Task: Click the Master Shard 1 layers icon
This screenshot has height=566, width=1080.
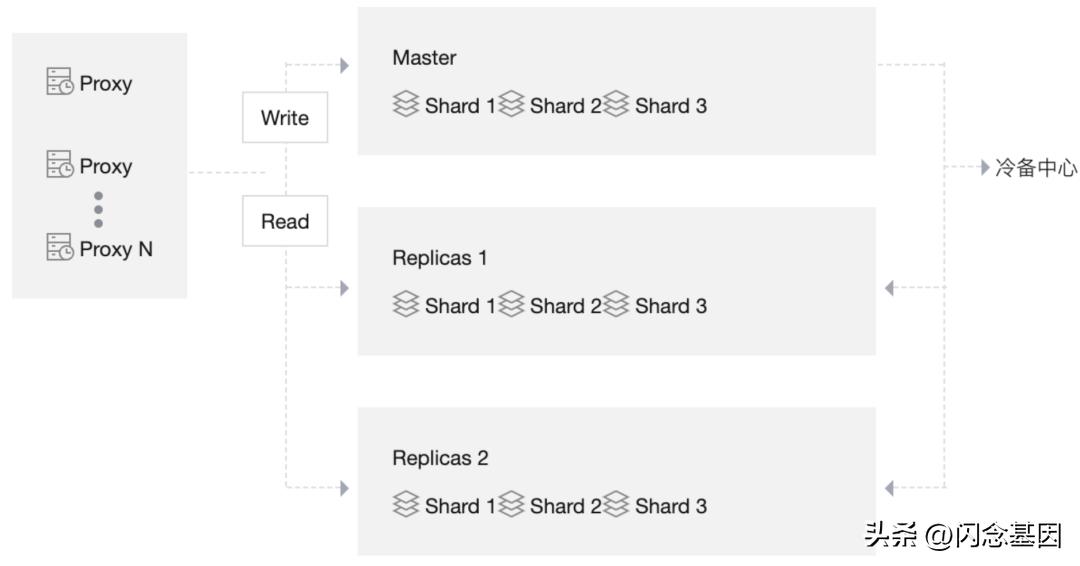Action: [405, 105]
